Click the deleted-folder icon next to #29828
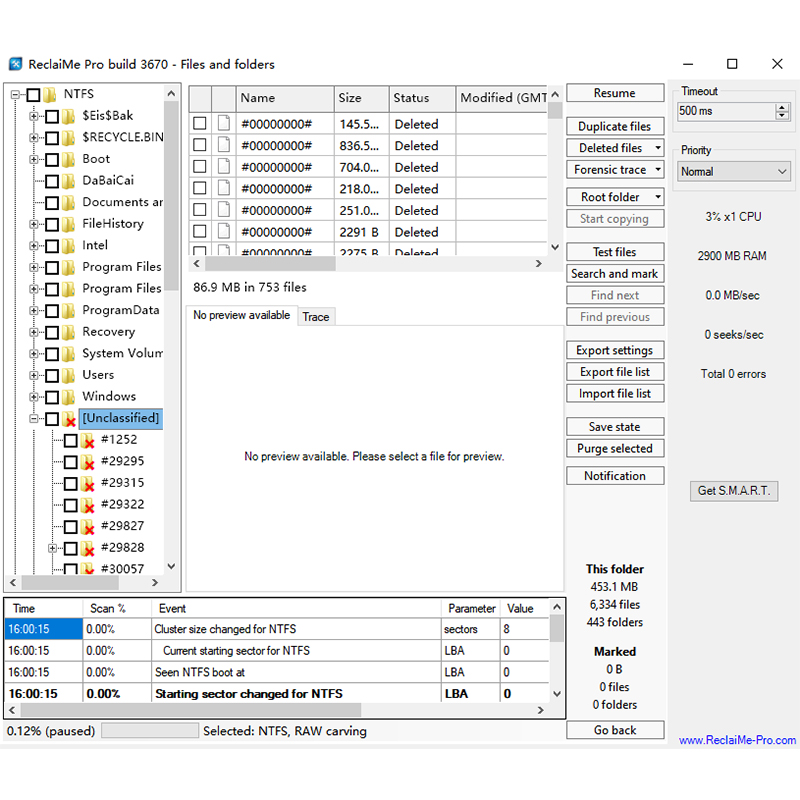The image size is (800, 800). (x=88, y=548)
